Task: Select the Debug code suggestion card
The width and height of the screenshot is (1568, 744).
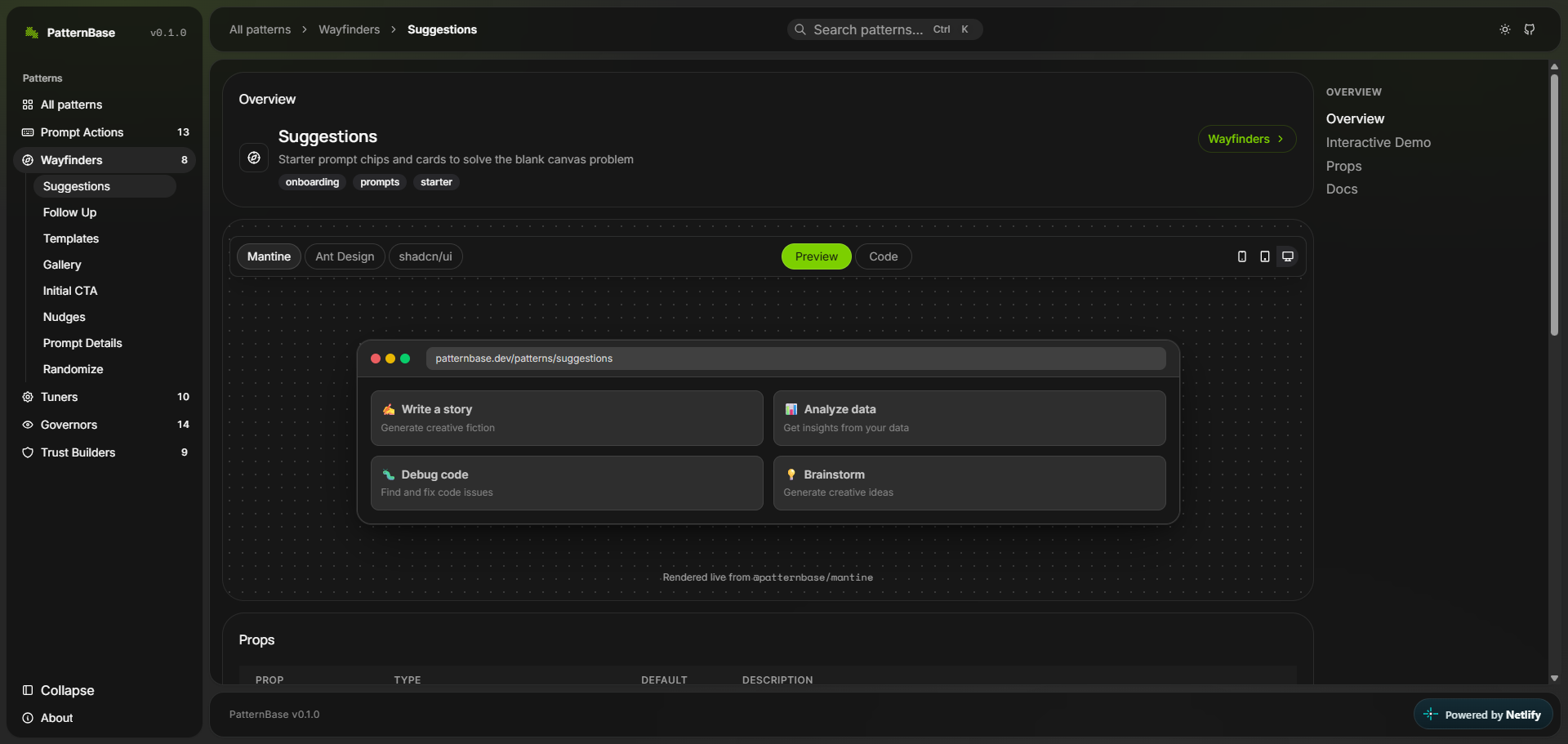Action: [x=567, y=483]
